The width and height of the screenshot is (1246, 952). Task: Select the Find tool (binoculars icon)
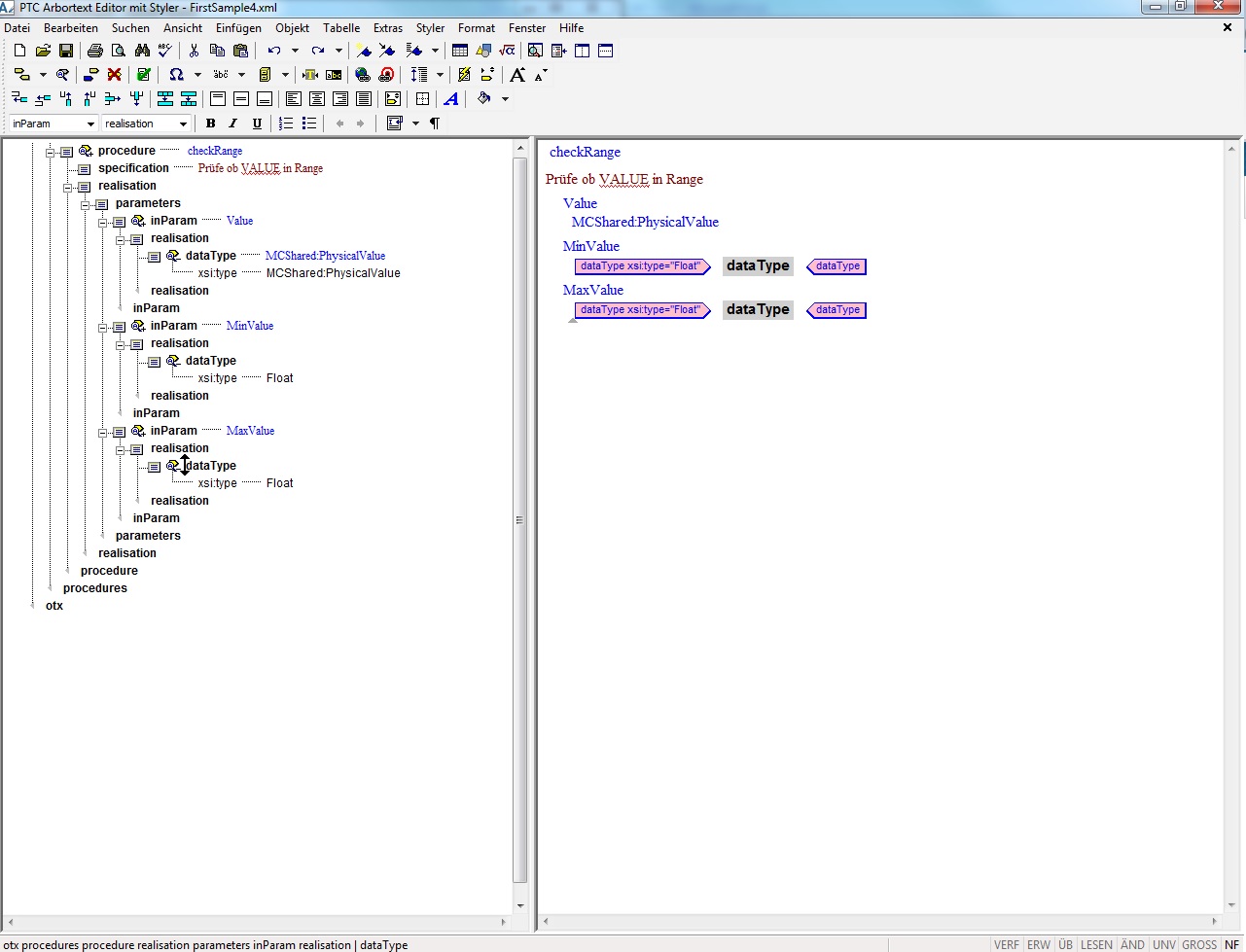142,50
